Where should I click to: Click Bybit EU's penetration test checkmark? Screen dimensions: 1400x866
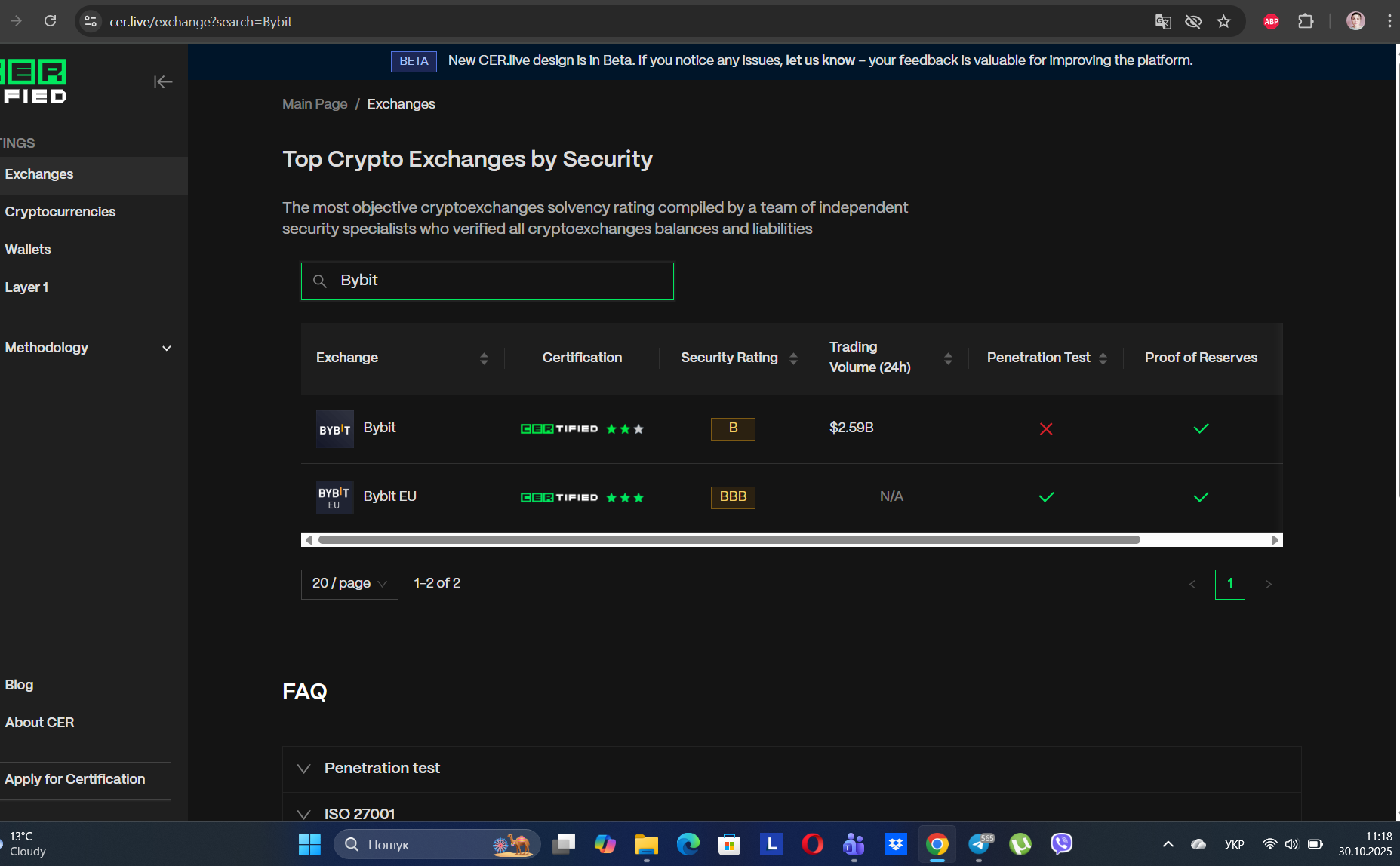tap(1046, 497)
